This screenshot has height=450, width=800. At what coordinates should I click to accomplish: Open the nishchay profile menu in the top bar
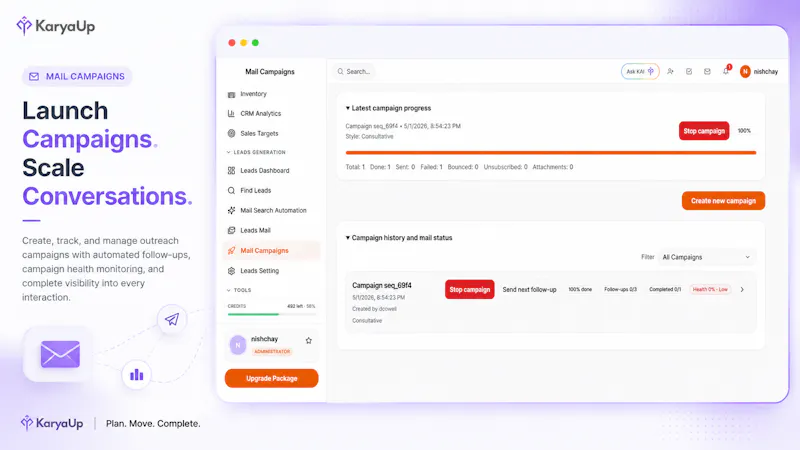(759, 72)
